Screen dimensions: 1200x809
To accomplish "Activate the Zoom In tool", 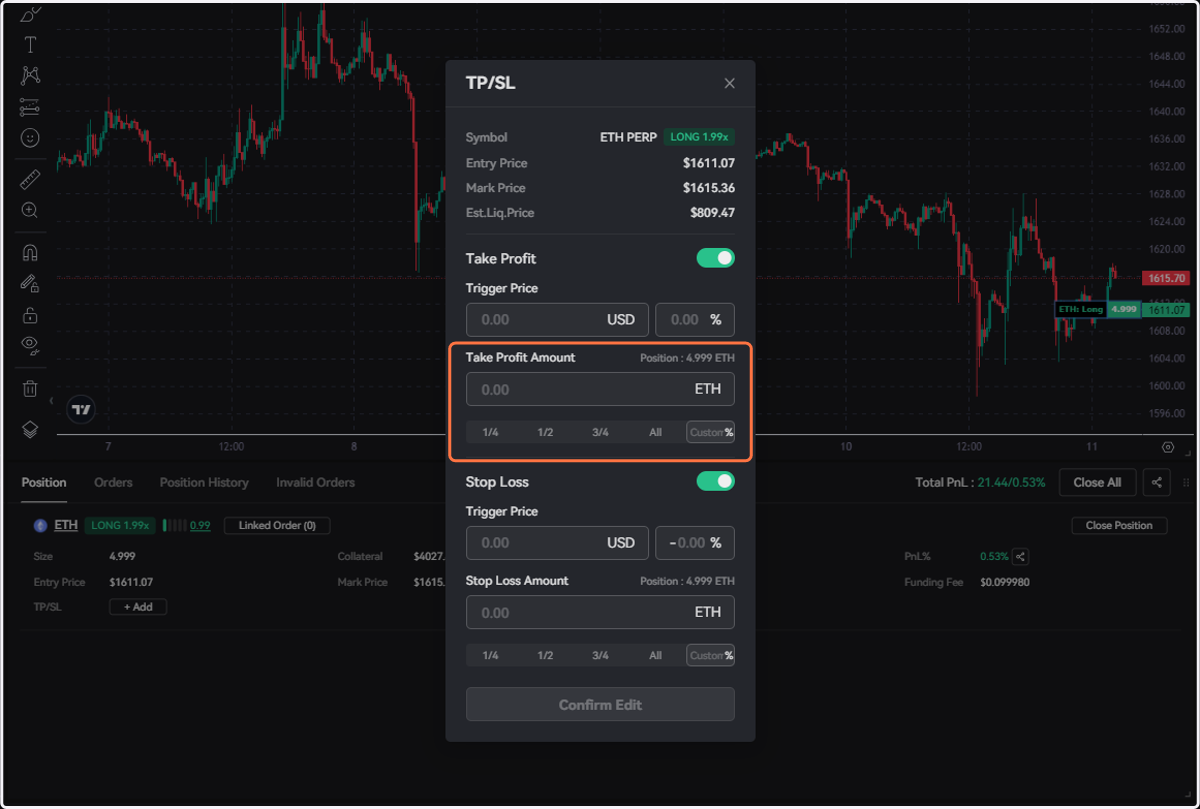I will 30,210.
